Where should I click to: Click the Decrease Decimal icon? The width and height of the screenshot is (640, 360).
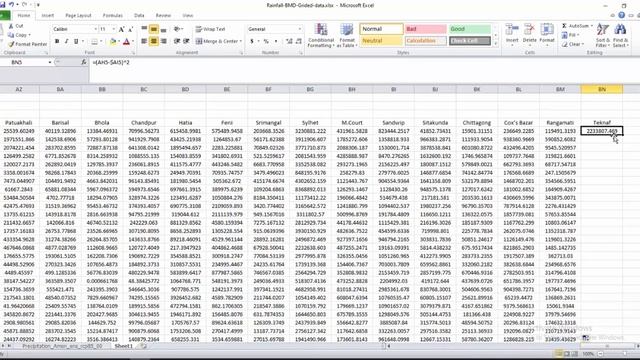tap(299, 41)
